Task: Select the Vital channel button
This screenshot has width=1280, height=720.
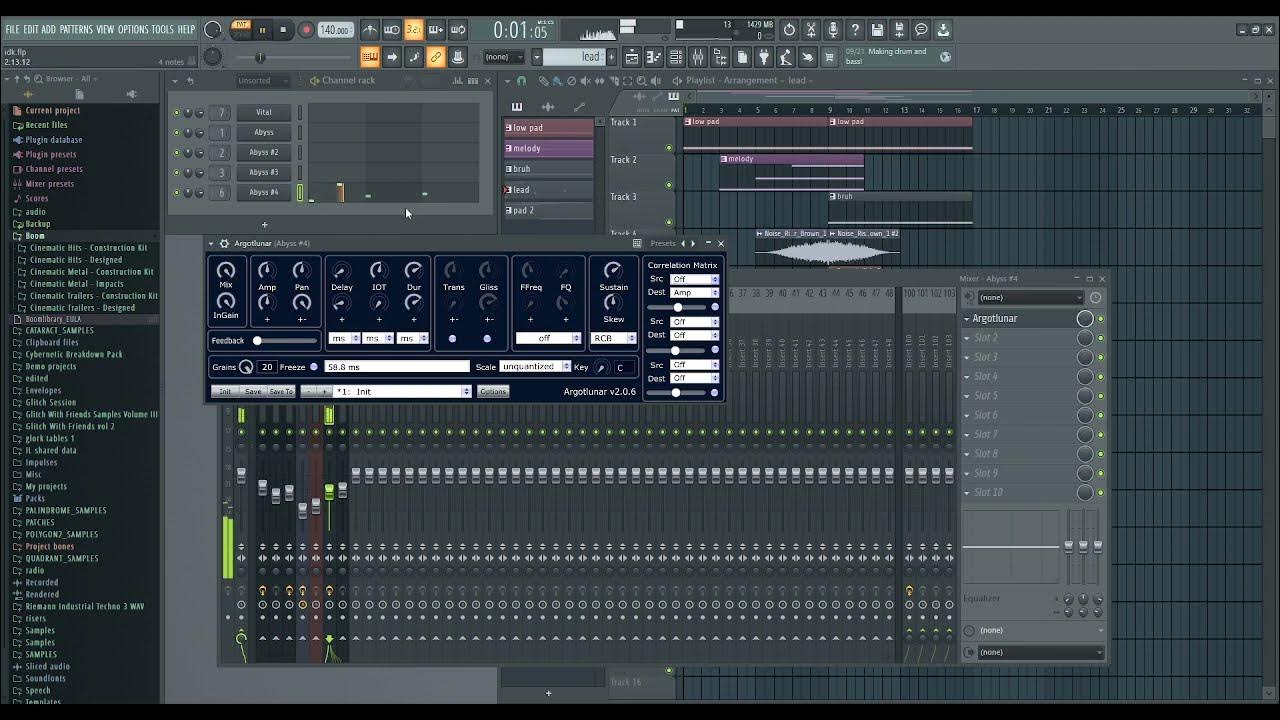Action: (x=264, y=112)
